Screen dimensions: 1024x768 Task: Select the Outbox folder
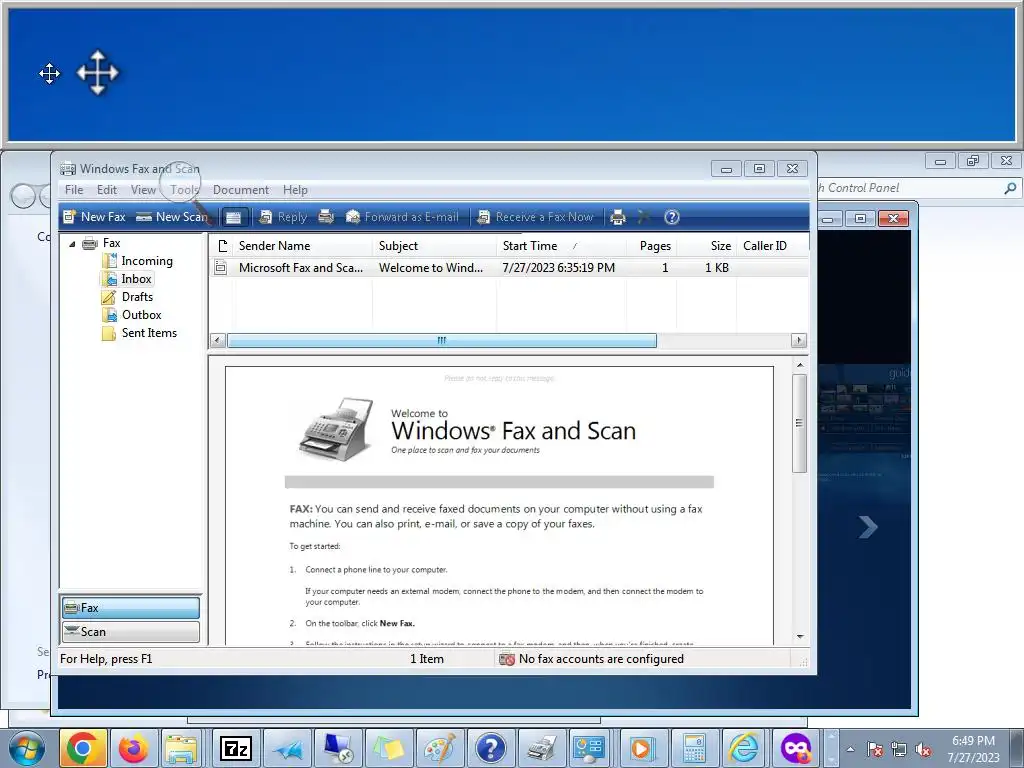142,315
